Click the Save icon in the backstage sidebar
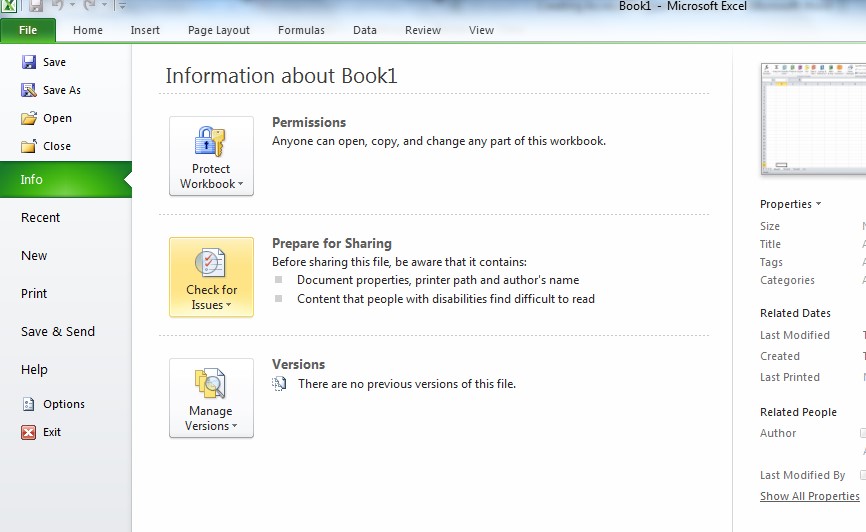Screen dimensions: 866x532 tap(29, 62)
